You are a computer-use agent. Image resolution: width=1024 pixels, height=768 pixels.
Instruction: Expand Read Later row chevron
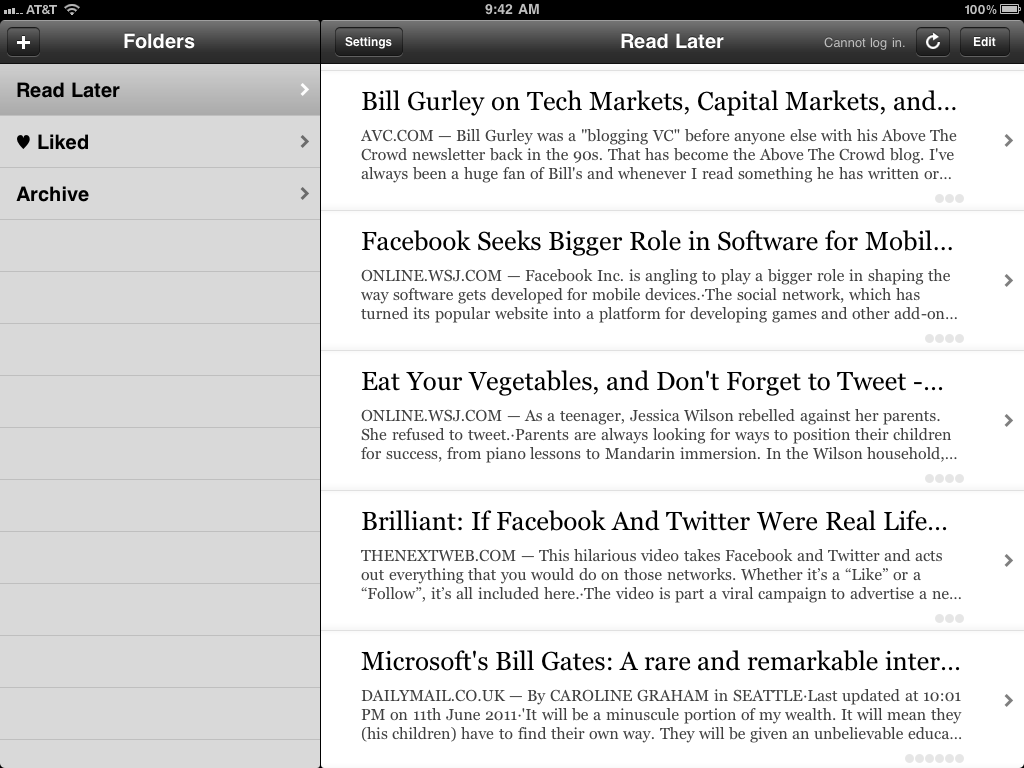[304, 89]
